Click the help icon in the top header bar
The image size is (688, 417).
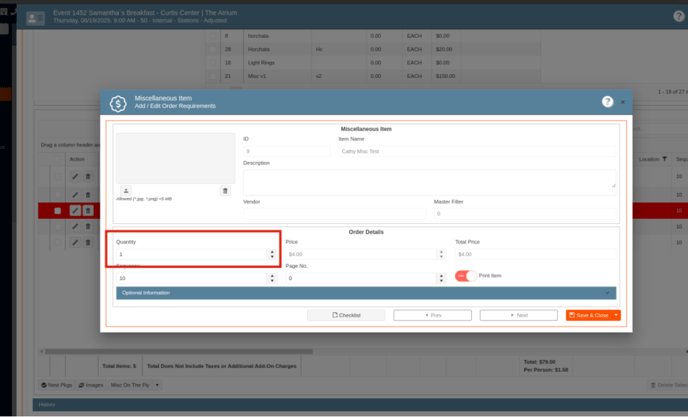point(679,17)
